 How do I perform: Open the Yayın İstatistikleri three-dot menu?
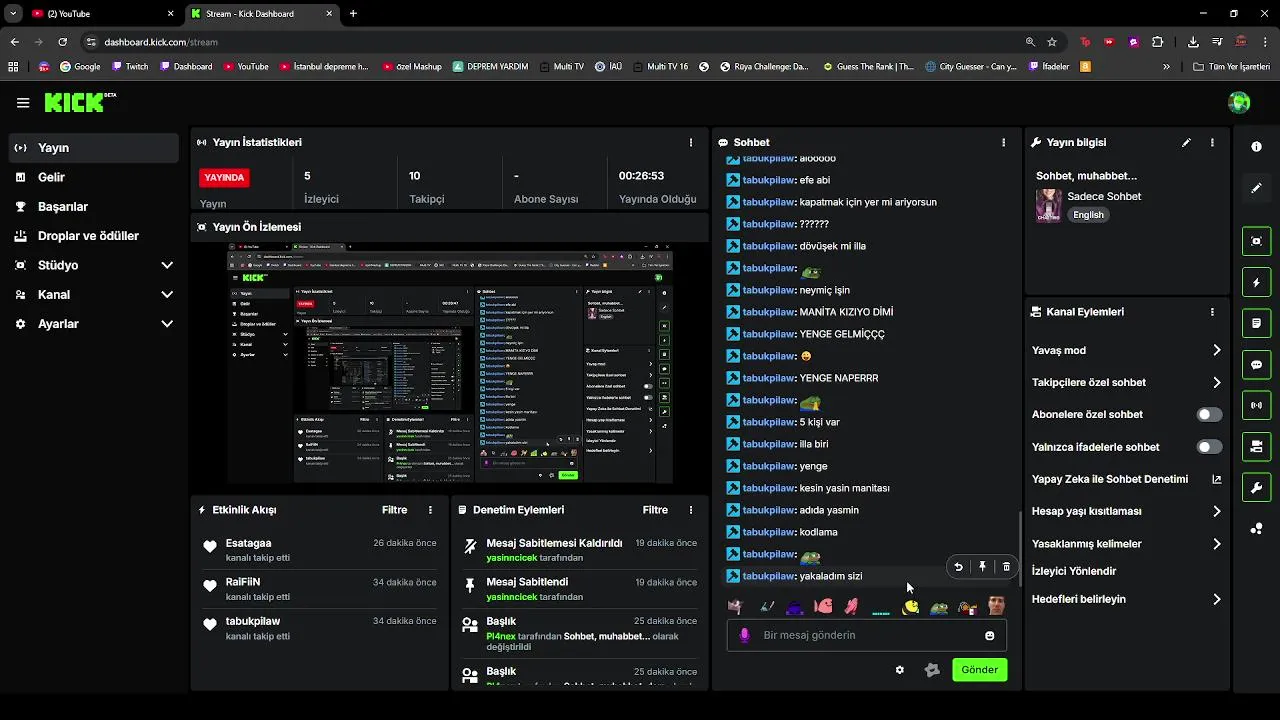(x=690, y=143)
